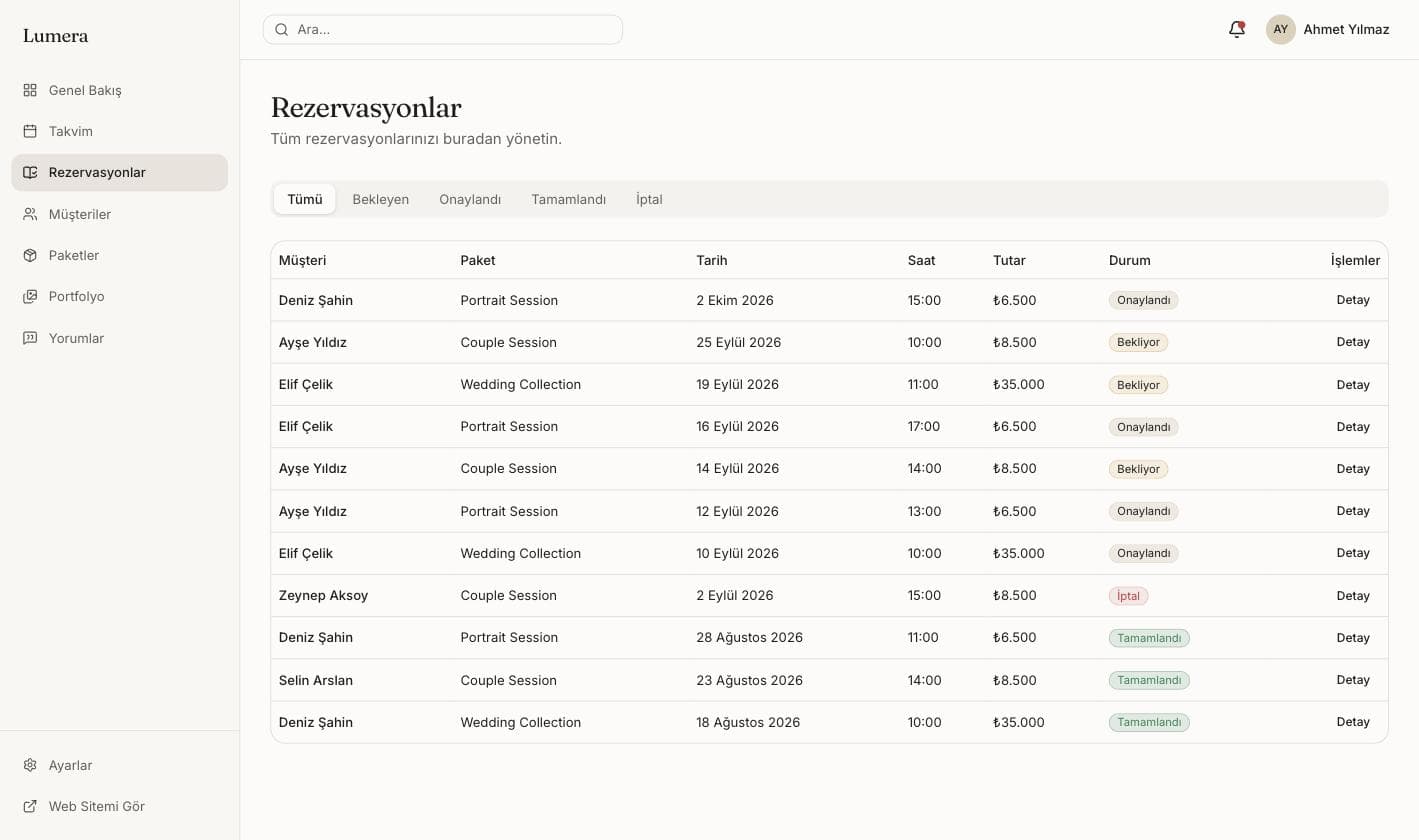Screen dimensions: 1419x840
Task: Click the notification bell icon
Action: (x=1237, y=29)
